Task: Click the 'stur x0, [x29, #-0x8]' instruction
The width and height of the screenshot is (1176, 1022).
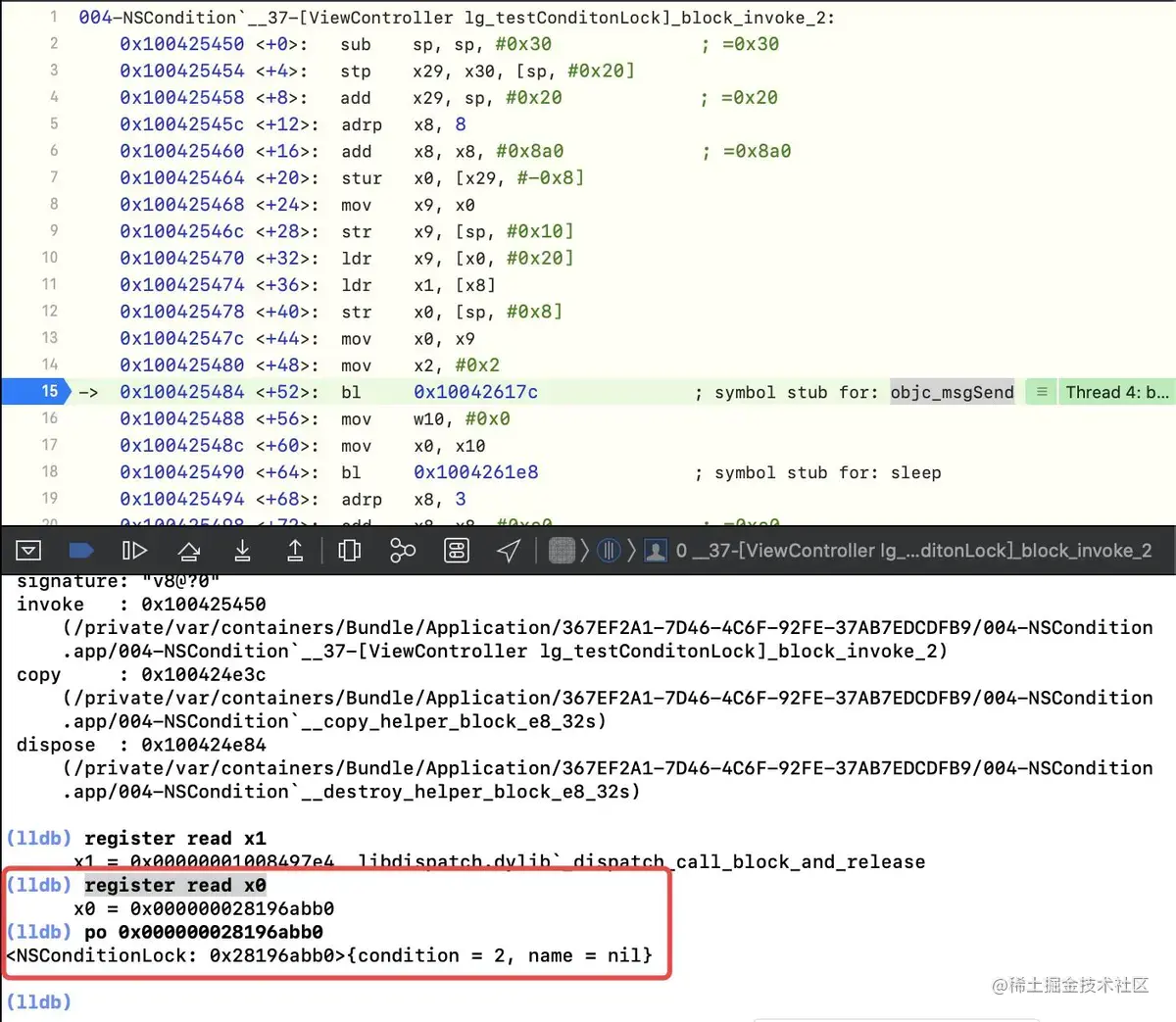Action: (463, 178)
